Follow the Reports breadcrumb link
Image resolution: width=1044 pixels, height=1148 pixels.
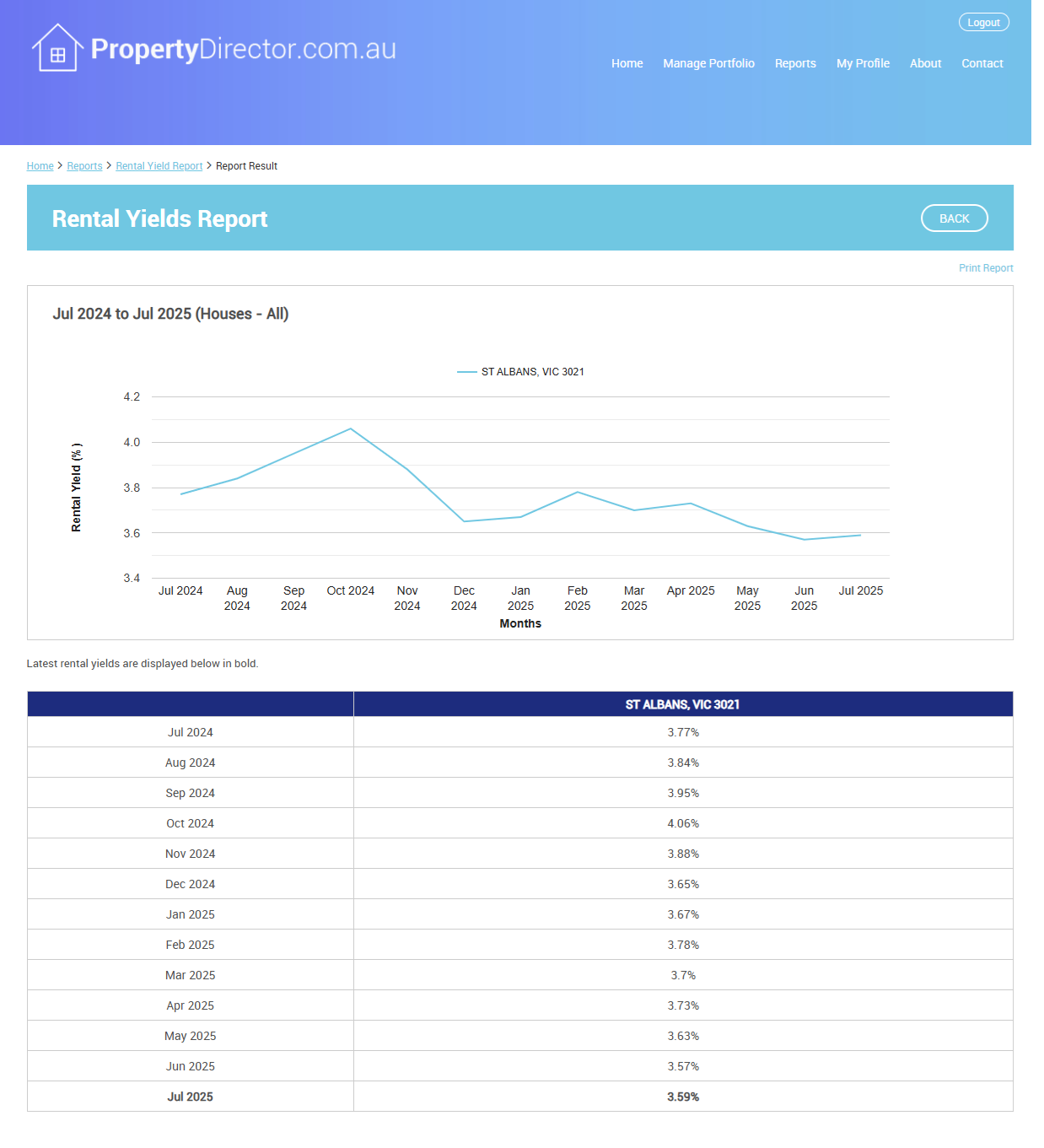84,166
